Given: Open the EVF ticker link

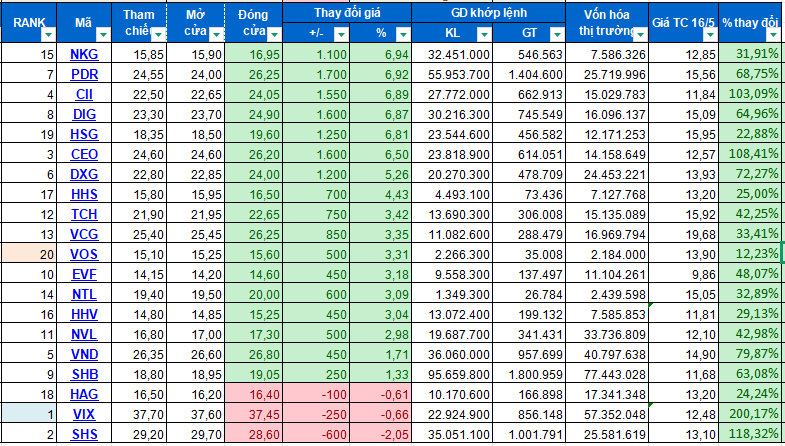Looking at the screenshot, I should pyautogui.click(x=84, y=274).
